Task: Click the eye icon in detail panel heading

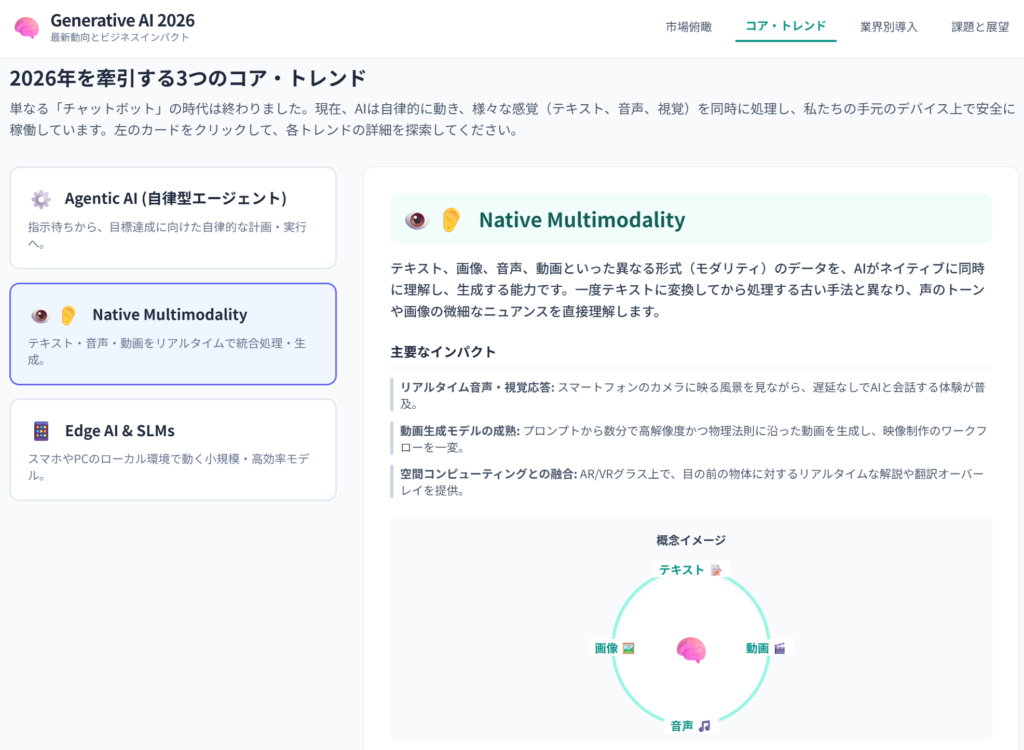Action: [x=417, y=220]
